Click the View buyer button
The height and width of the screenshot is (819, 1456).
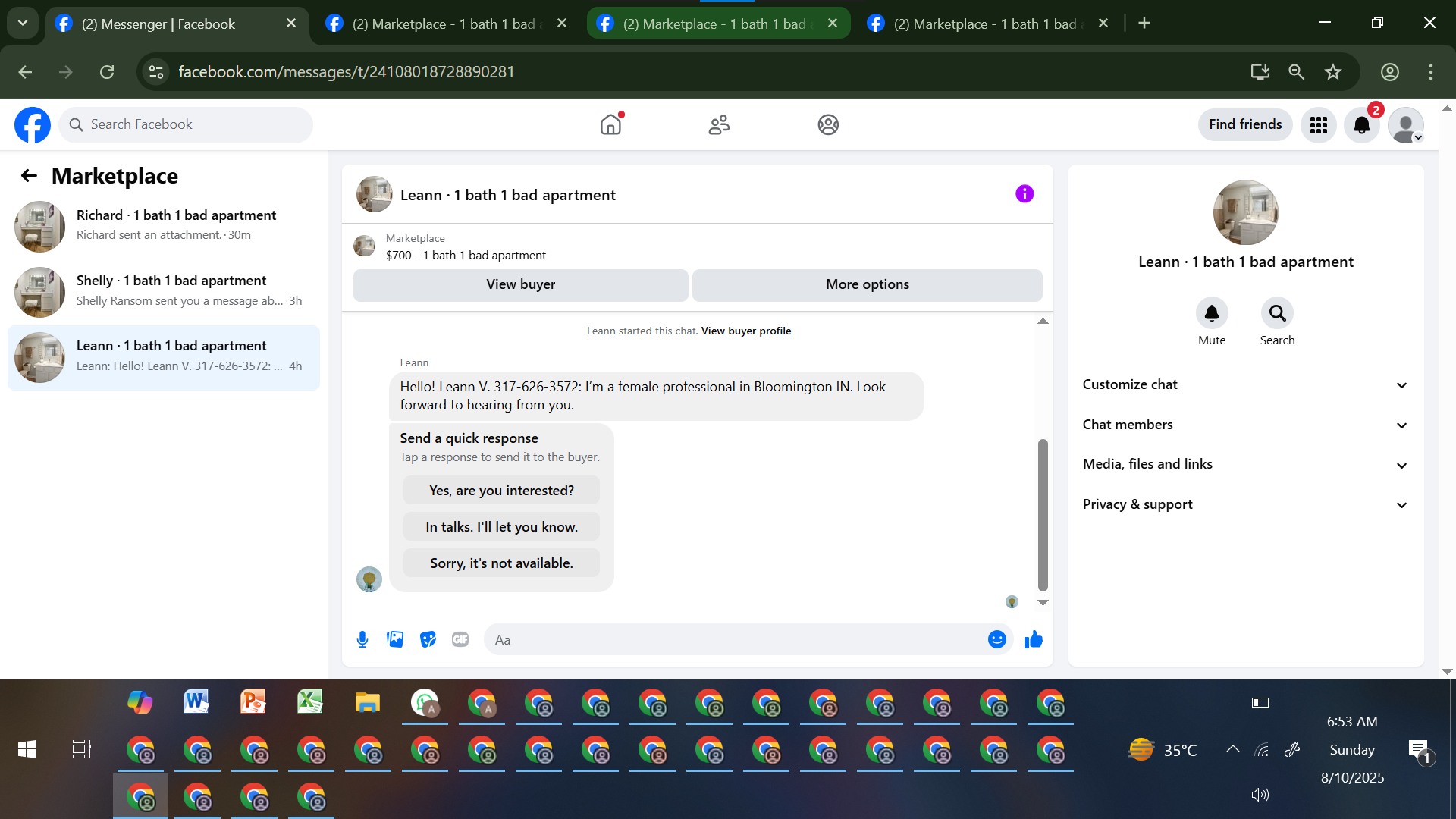pos(520,284)
